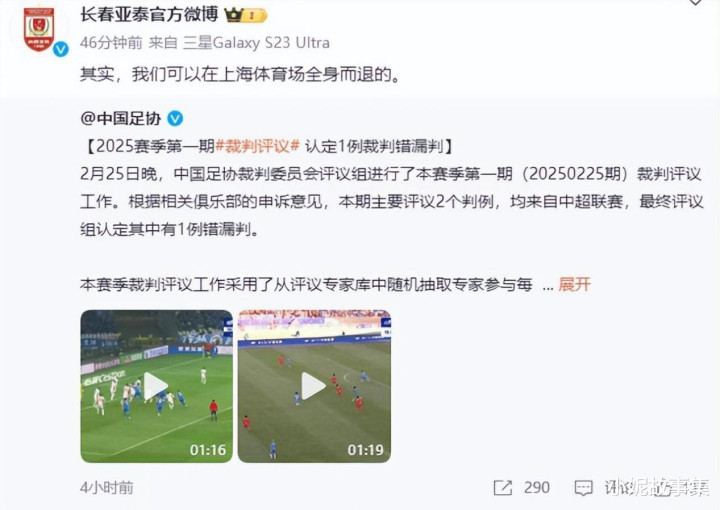
Task: Open the chevron menu at top right
Action: (x=695, y=2)
